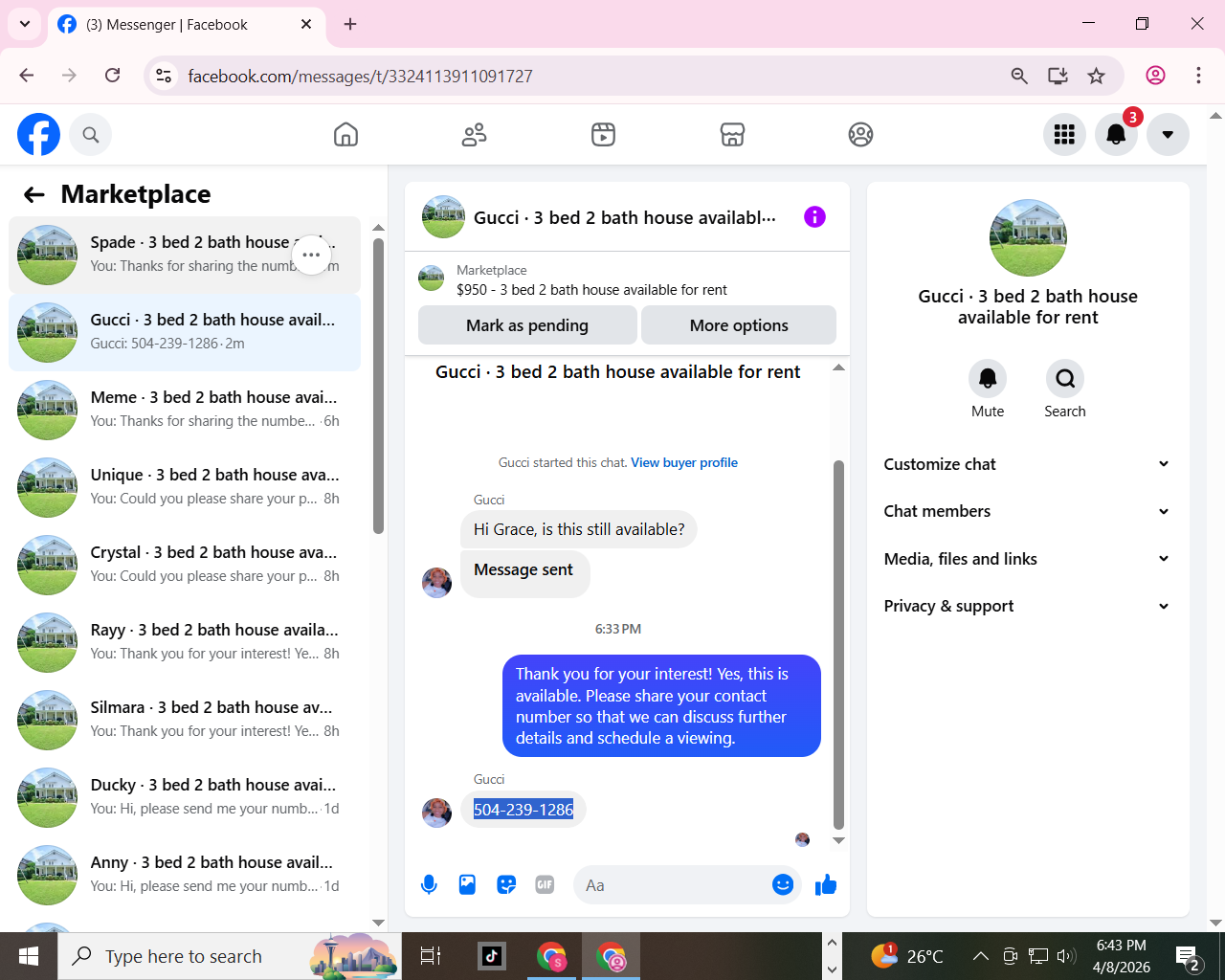Open the GIF picker
This screenshot has width=1225, height=980.
pos(545,885)
